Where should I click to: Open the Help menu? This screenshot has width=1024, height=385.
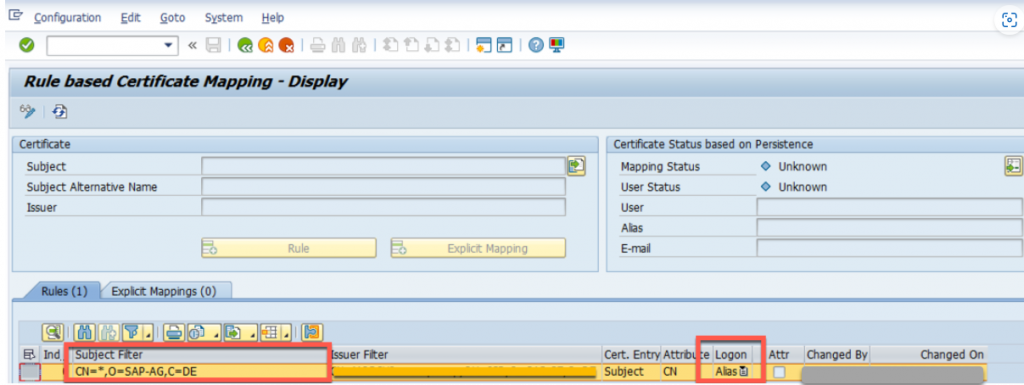pos(272,18)
